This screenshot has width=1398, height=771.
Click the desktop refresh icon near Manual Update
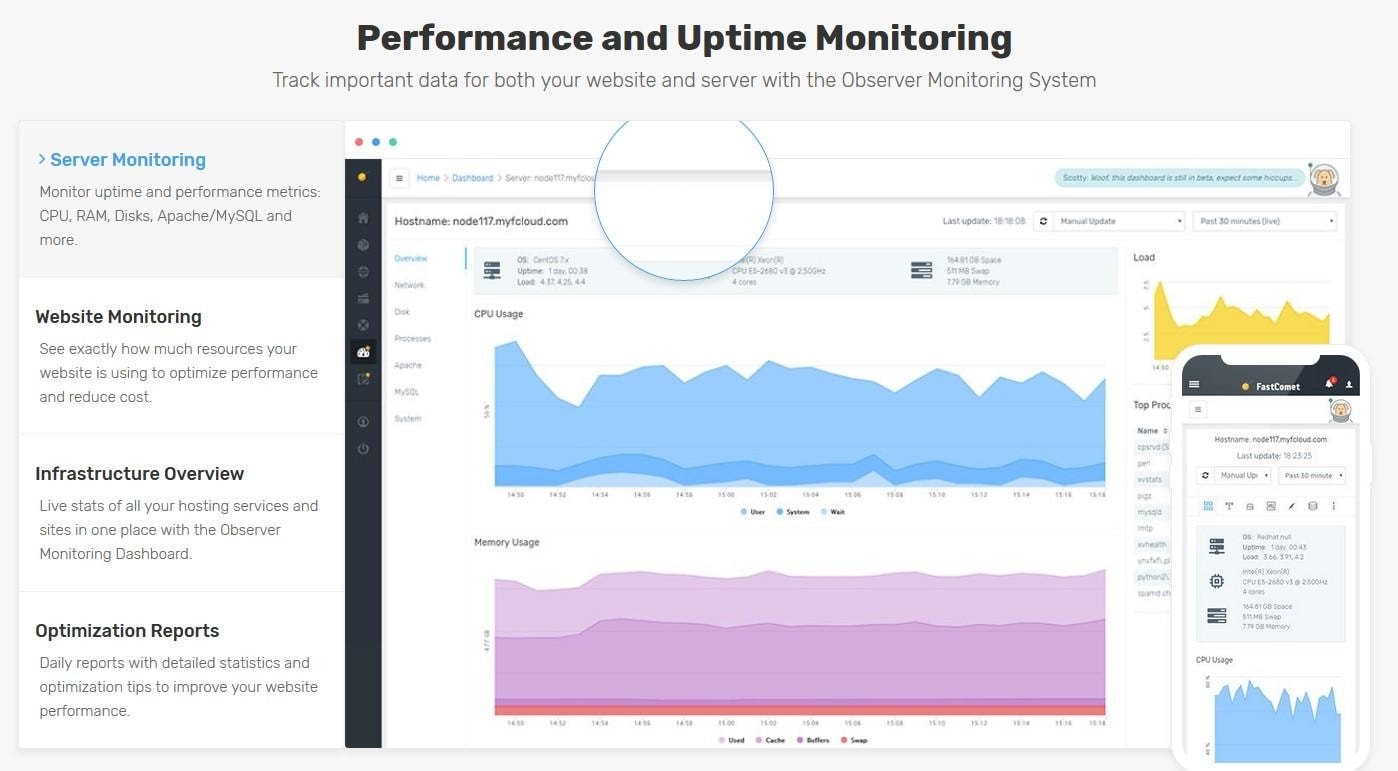point(1043,221)
